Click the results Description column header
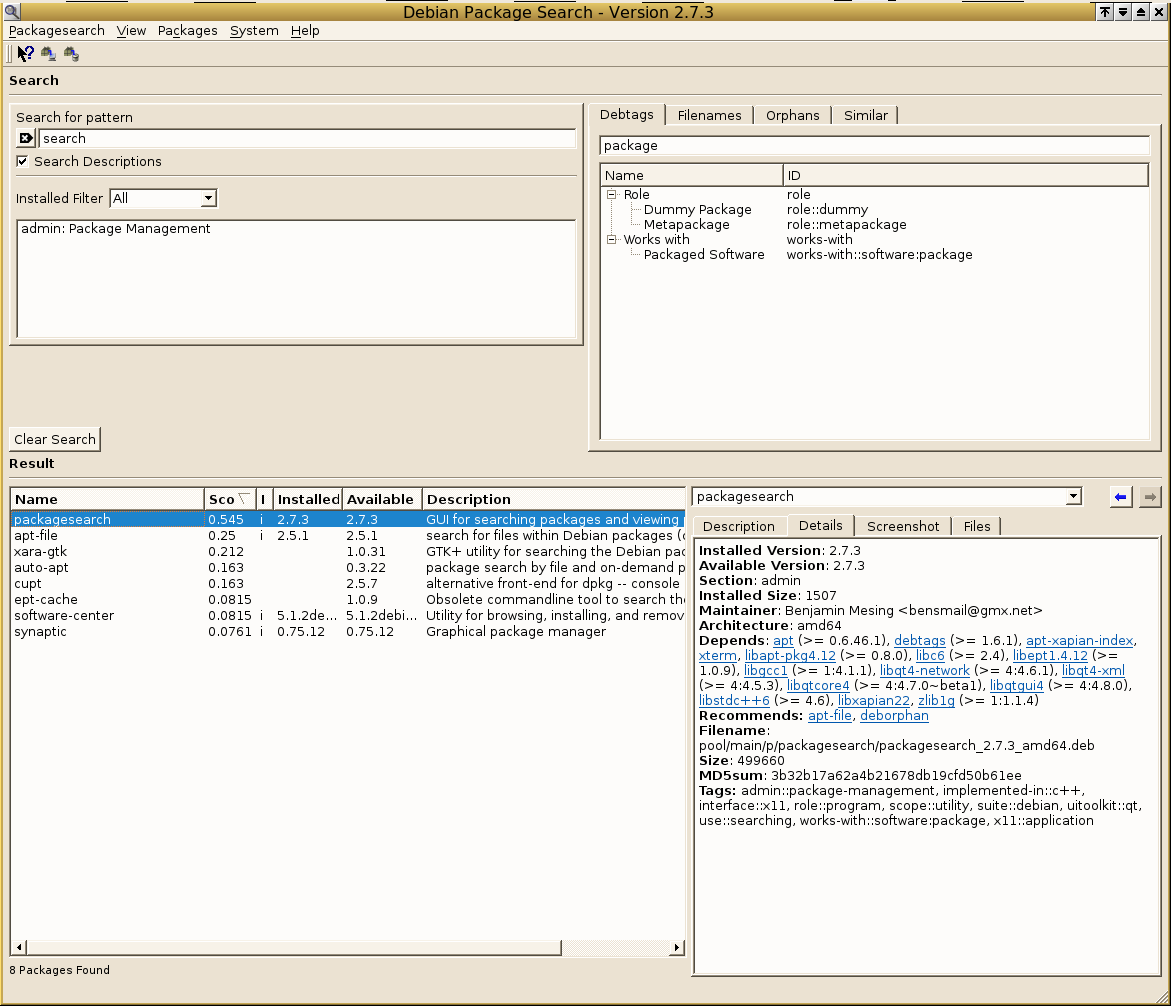Viewport: 1171px width, 1006px height. tap(553, 499)
